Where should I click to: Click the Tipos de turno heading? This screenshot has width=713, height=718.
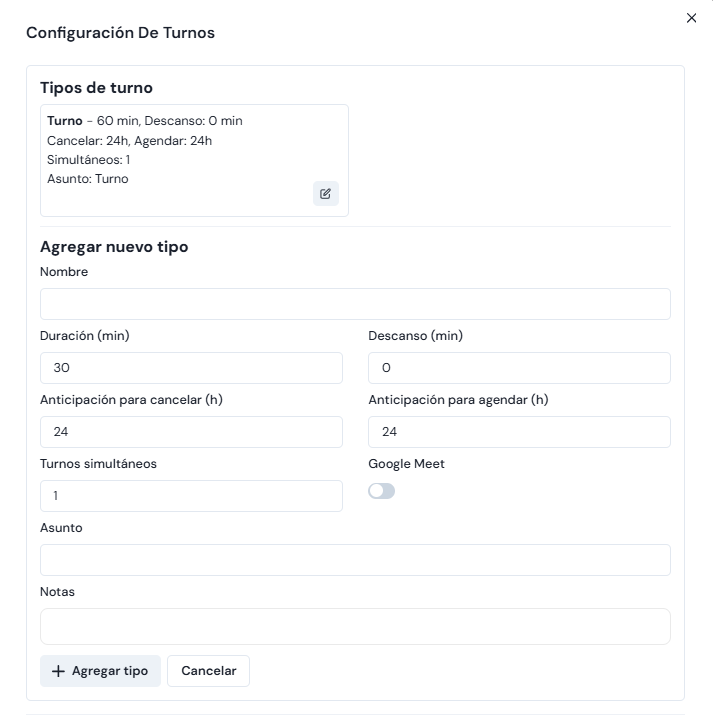tap(96, 88)
